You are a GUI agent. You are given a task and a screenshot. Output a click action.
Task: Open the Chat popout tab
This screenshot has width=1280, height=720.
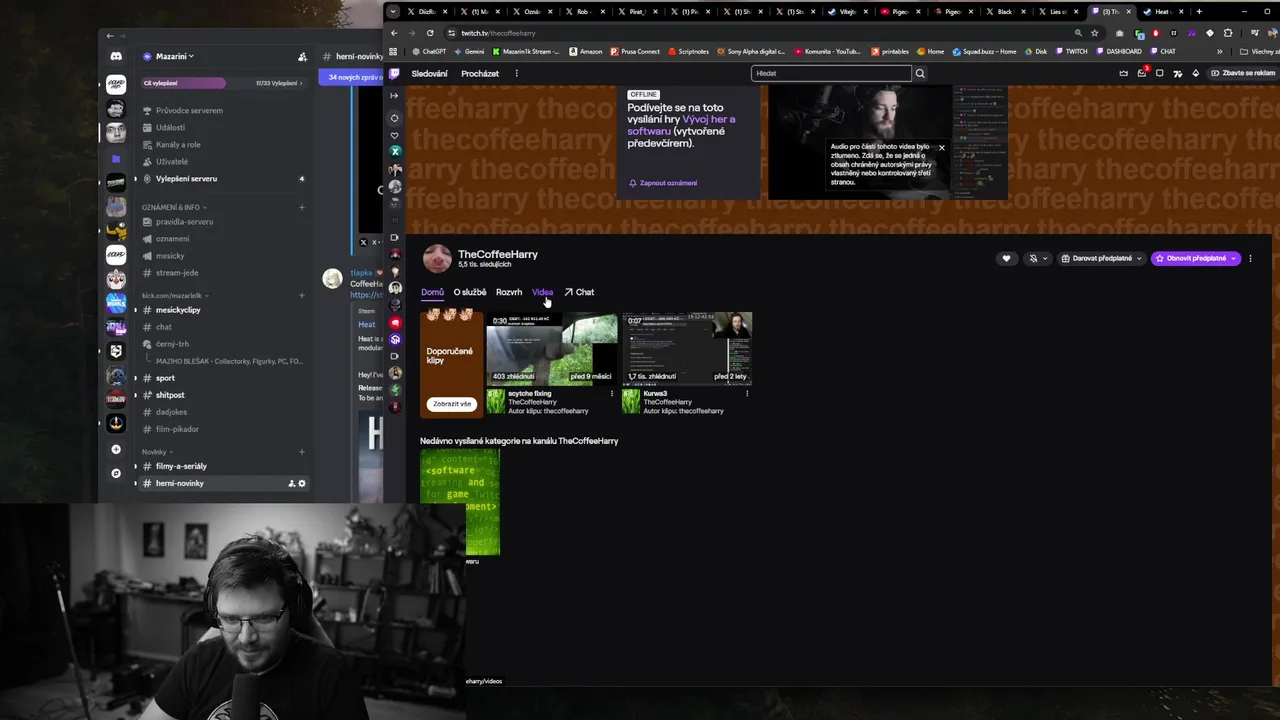[579, 292]
